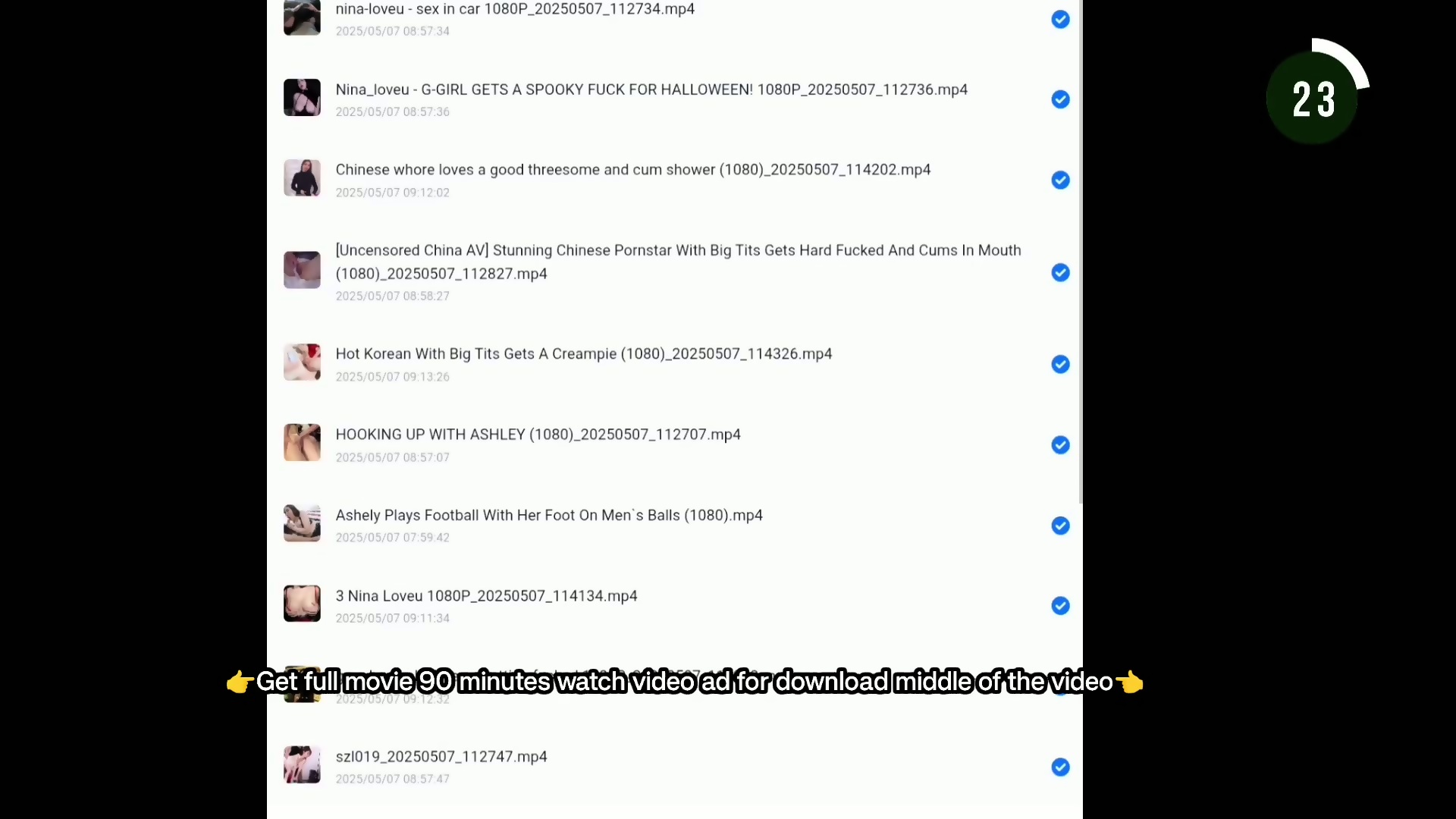The height and width of the screenshot is (819, 1456).
Task: Open the 3 Nina Loveu 1080P_20250507_114134.mp4 entry
Action: click(x=486, y=596)
